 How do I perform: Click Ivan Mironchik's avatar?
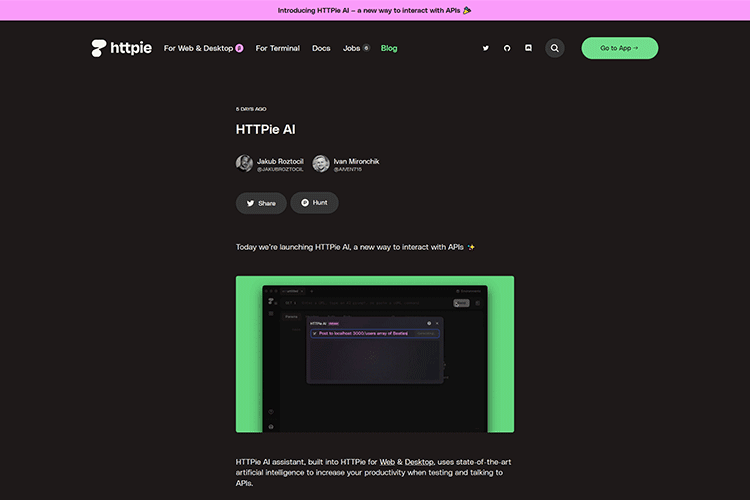pos(320,163)
